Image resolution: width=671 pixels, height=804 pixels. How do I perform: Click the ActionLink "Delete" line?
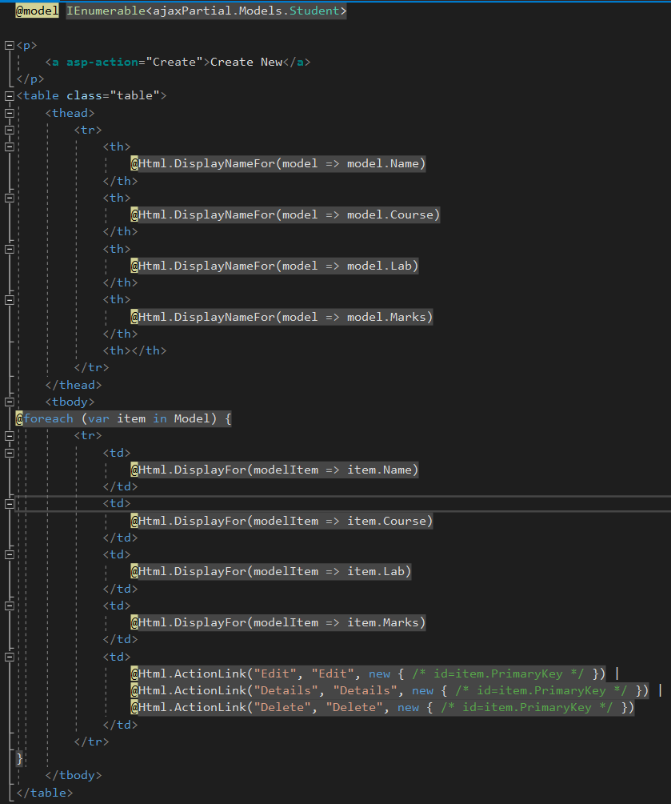382,708
